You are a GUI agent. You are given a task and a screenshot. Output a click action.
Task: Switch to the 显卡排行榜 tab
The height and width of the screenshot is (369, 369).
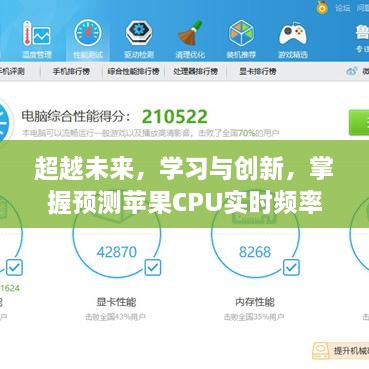(x=258, y=71)
